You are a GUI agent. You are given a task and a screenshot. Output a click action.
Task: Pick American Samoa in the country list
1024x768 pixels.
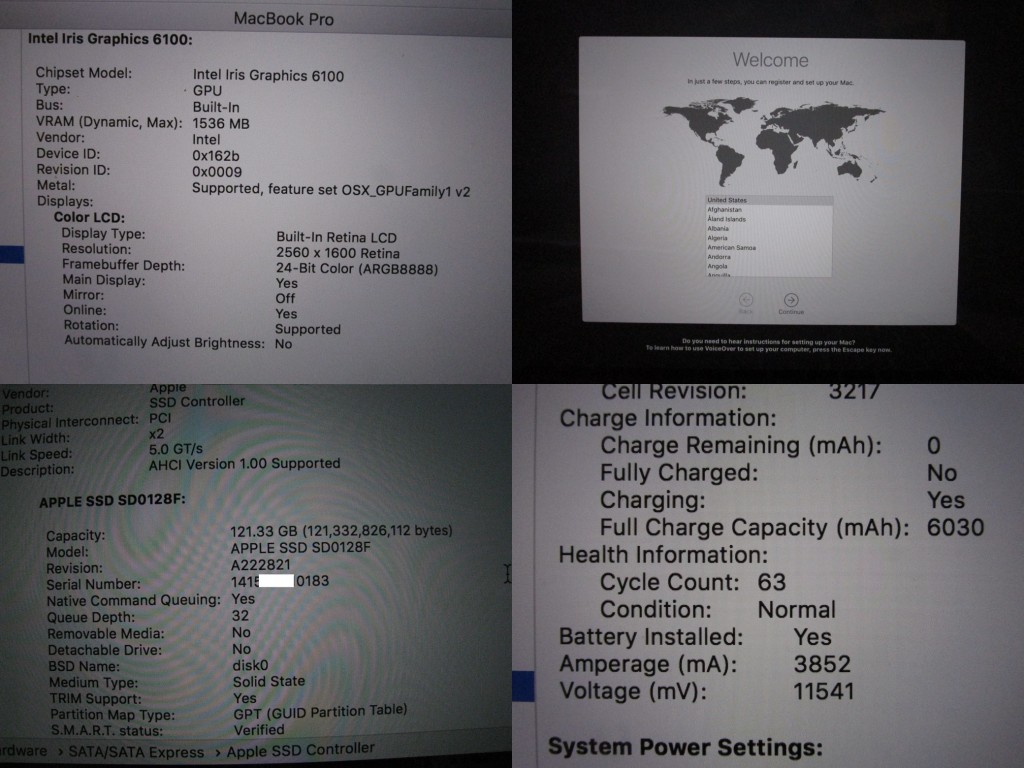tap(769, 248)
